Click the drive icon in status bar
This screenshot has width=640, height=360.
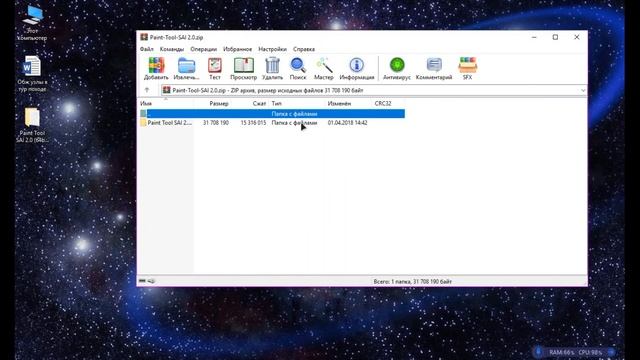[x=142, y=281]
